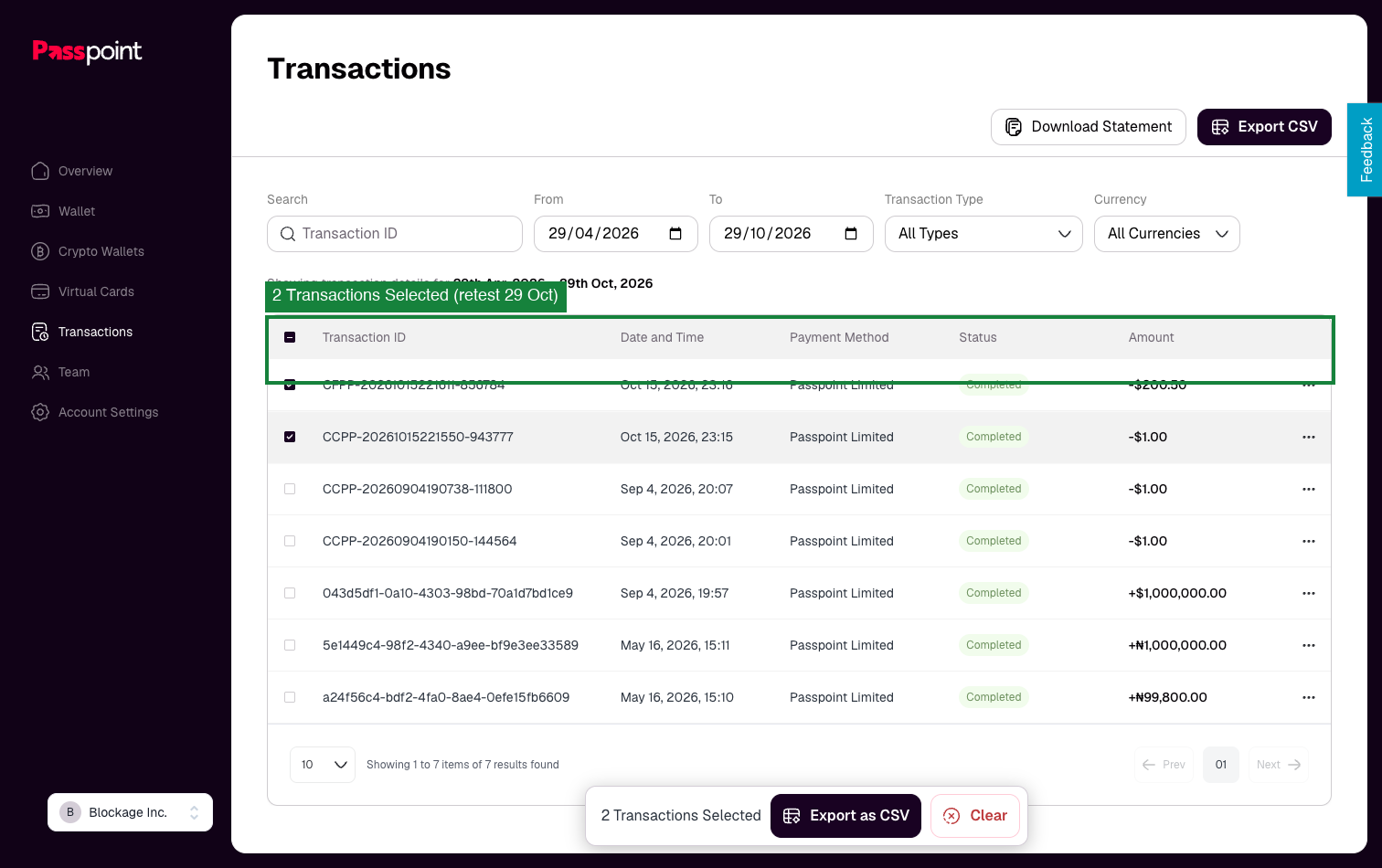Open the three-dot menu for the +₦99,800.00 transaction
Image resolution: width=1382 pixels, height=868 pixels.
tap(1308, 697)
